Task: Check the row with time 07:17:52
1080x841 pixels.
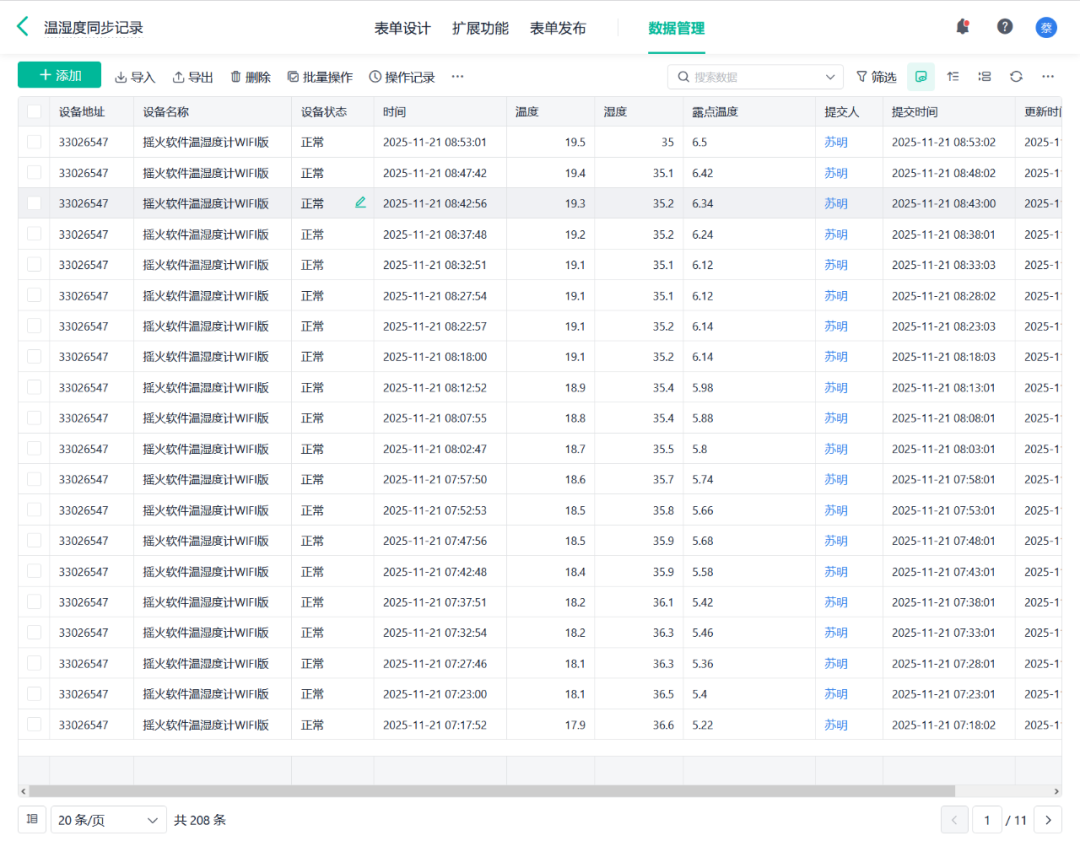Action: click(34, 725)
